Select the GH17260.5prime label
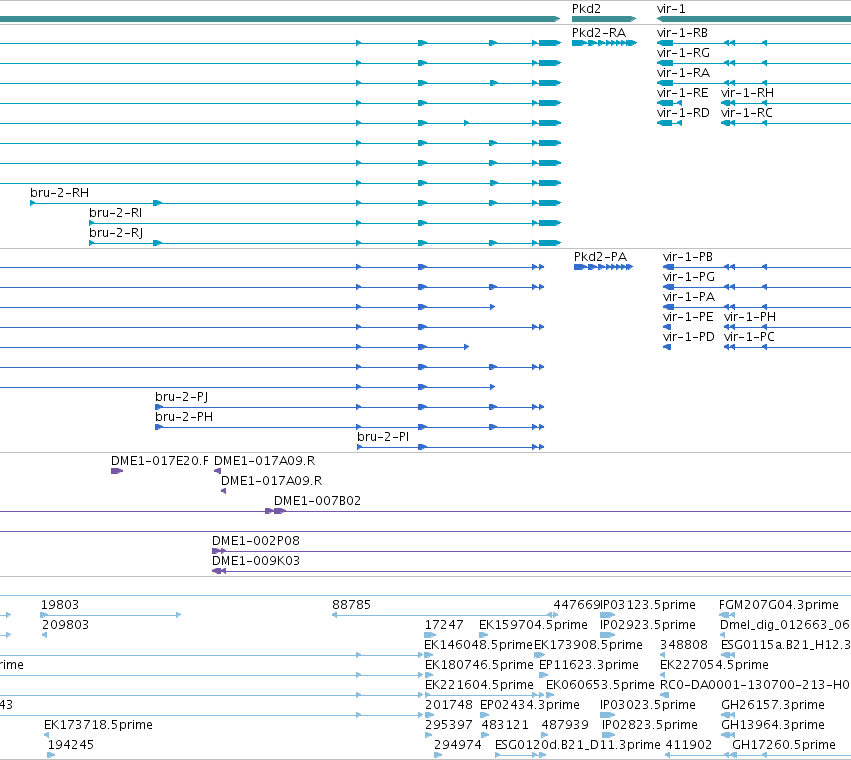The height and width of the screenshot is (760, 851). [784, 746]
